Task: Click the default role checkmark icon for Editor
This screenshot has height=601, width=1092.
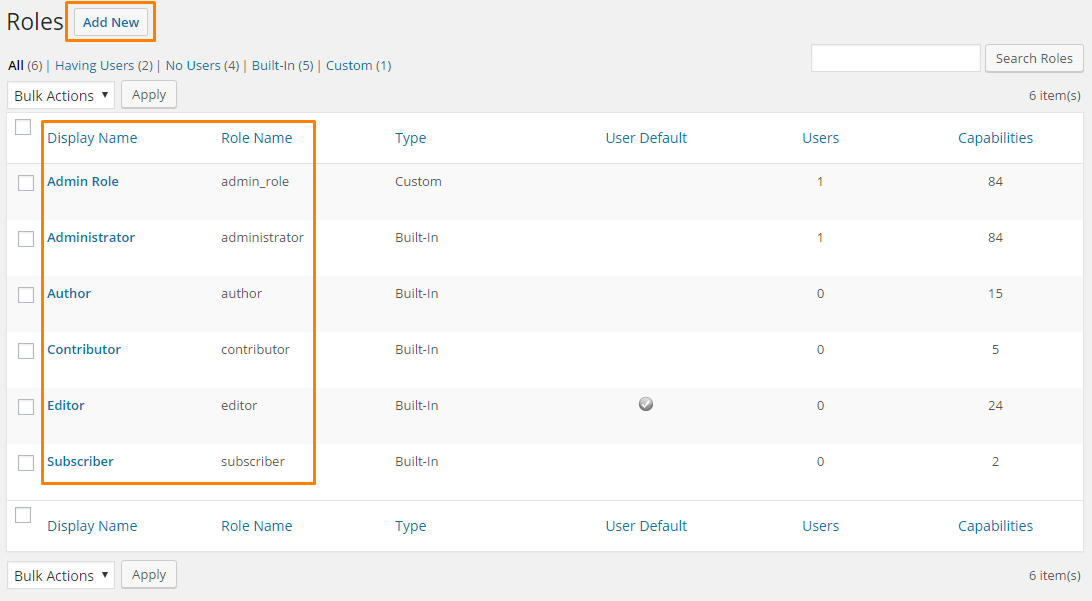Action: pos(646,404)
